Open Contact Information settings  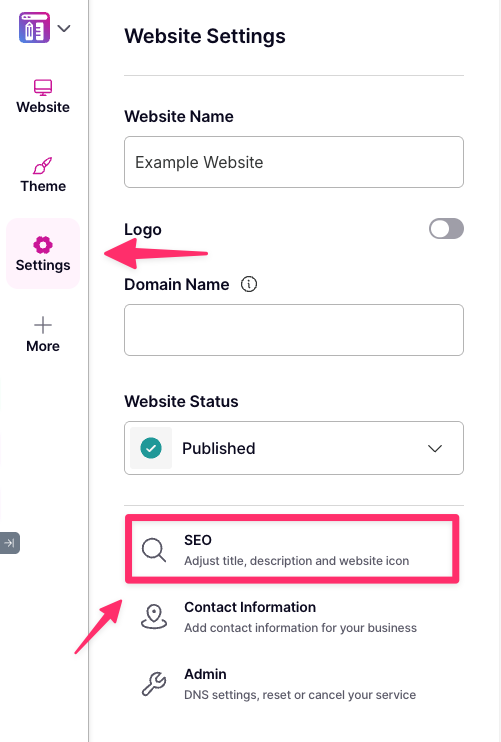[x=293, y=617]
